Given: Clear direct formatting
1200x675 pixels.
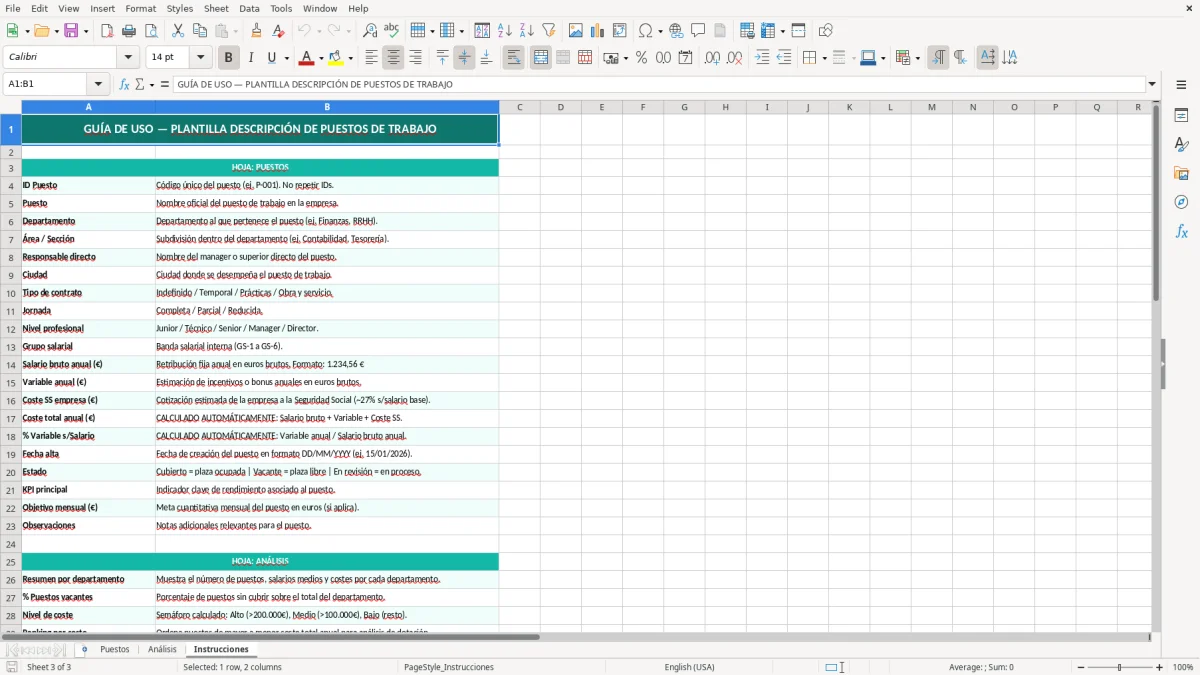Looking at the screenshot, I should 279,31.
